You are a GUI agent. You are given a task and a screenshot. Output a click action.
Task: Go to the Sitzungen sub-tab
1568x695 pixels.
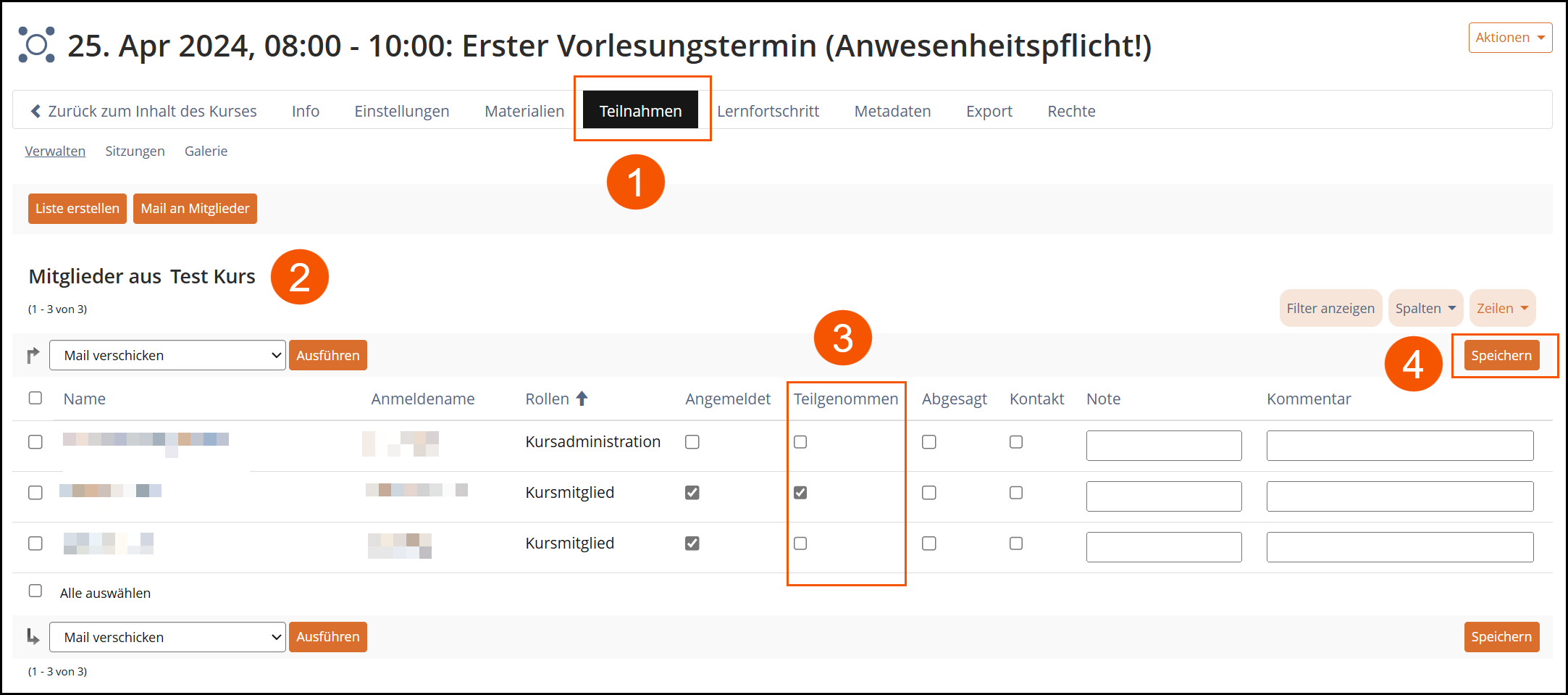[135, 151]
